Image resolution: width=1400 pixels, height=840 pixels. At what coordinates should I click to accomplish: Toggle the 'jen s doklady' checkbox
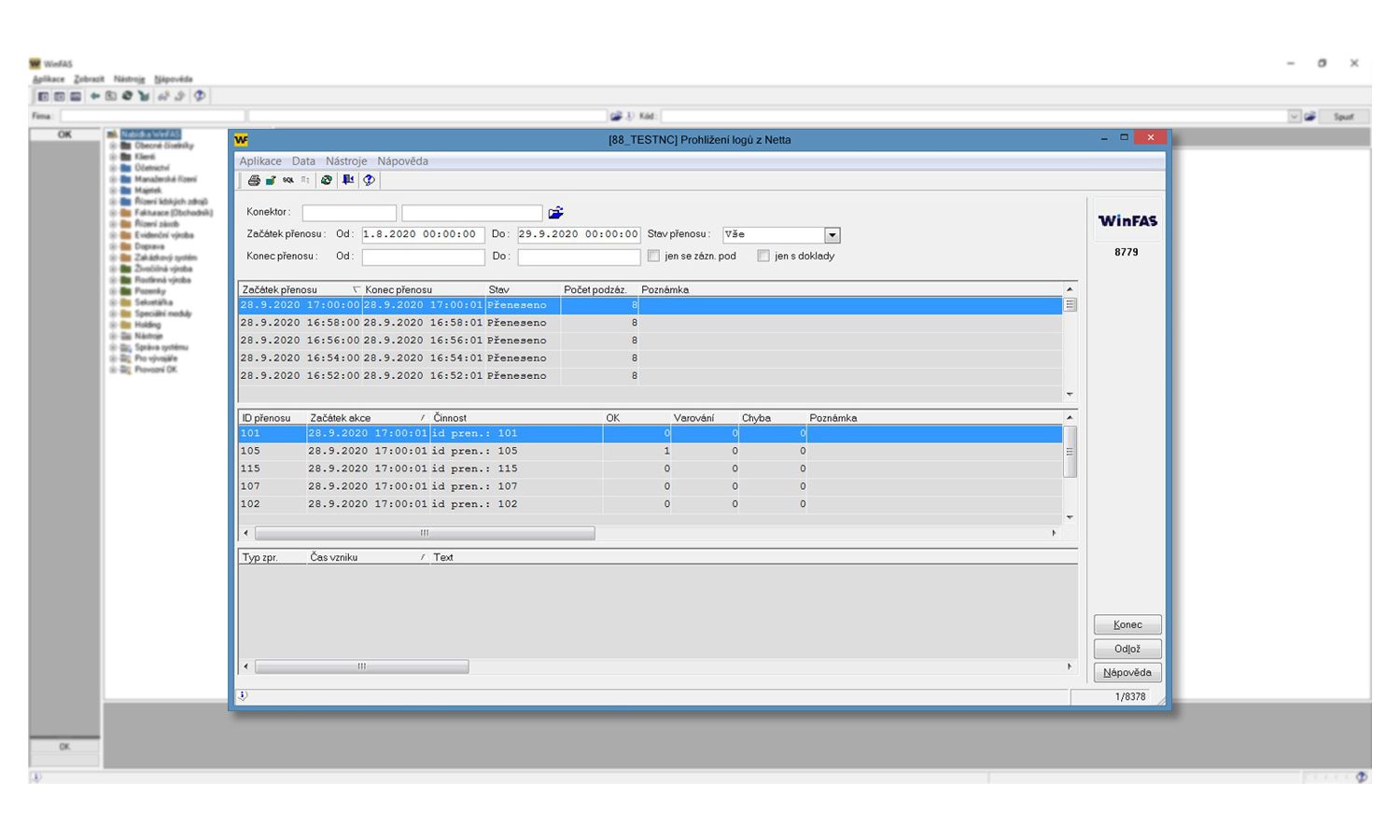[763, 256]
